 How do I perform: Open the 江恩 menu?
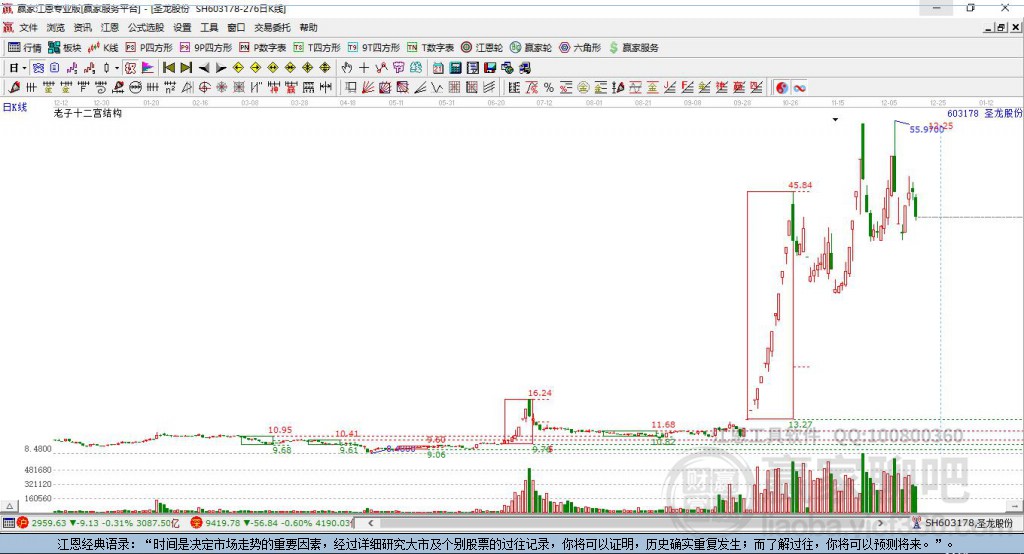tap(110, 27)
